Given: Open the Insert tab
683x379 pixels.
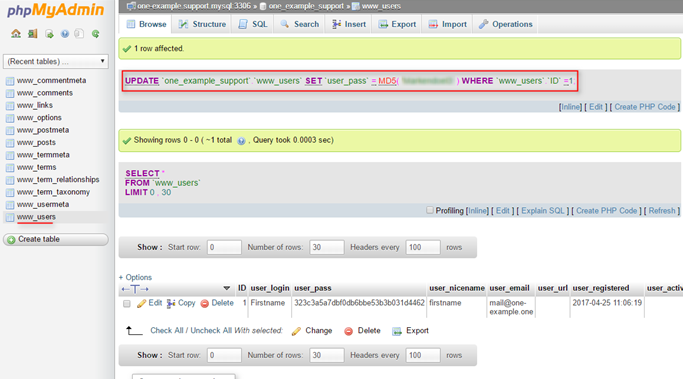Looking at the screenshot, I should click(x=349, y=24).
